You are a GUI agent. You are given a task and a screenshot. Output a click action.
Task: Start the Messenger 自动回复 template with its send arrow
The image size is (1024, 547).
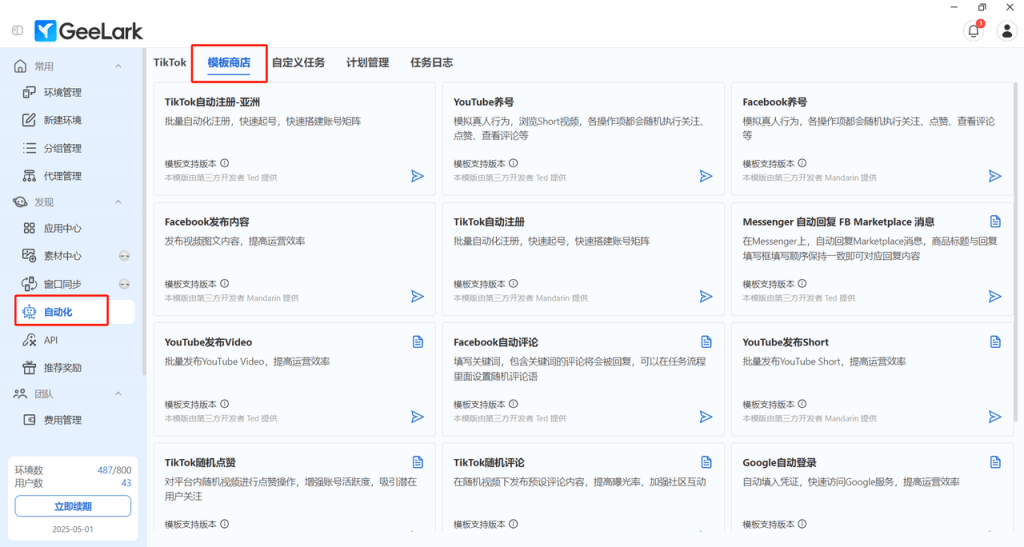[x=995, y=296]
